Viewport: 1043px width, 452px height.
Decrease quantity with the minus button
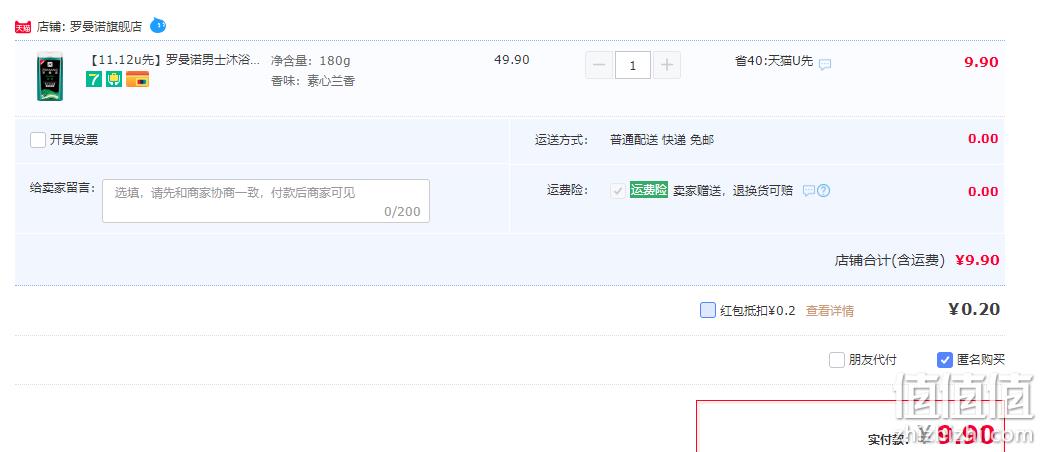(x=599, y=65)
